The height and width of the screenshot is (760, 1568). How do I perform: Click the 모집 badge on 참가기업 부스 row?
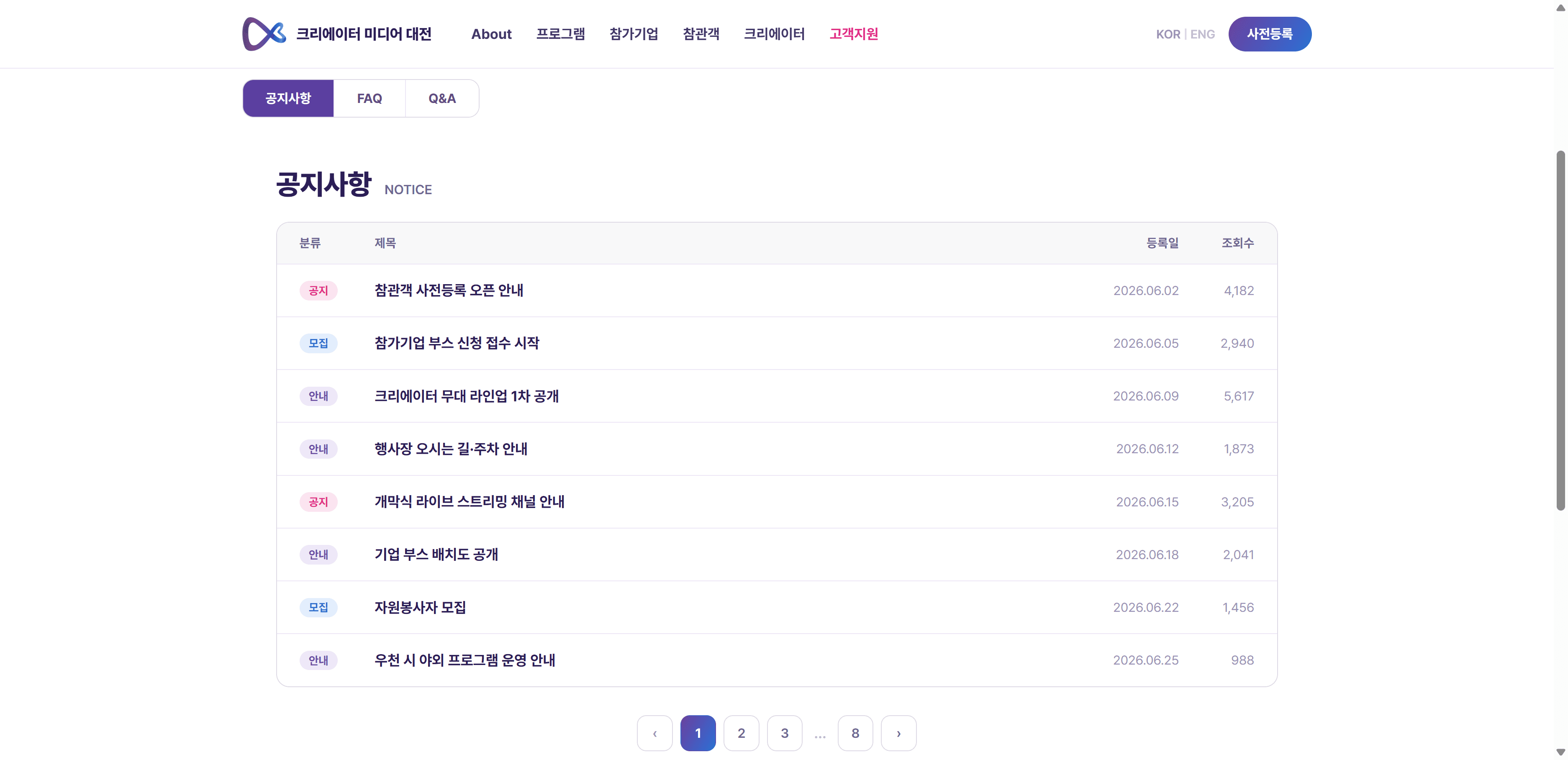[x=318, y=344]
